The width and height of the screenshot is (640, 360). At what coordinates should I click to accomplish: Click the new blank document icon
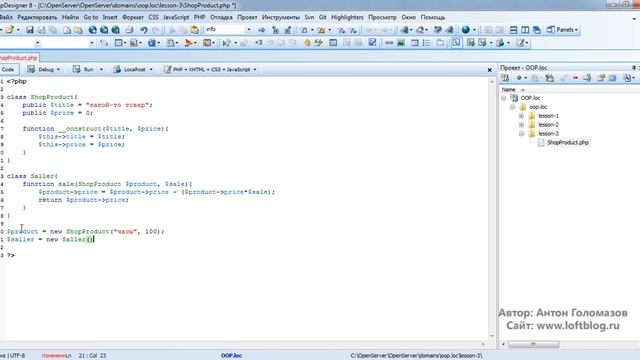pyautogui.click(x=67, y=30)
